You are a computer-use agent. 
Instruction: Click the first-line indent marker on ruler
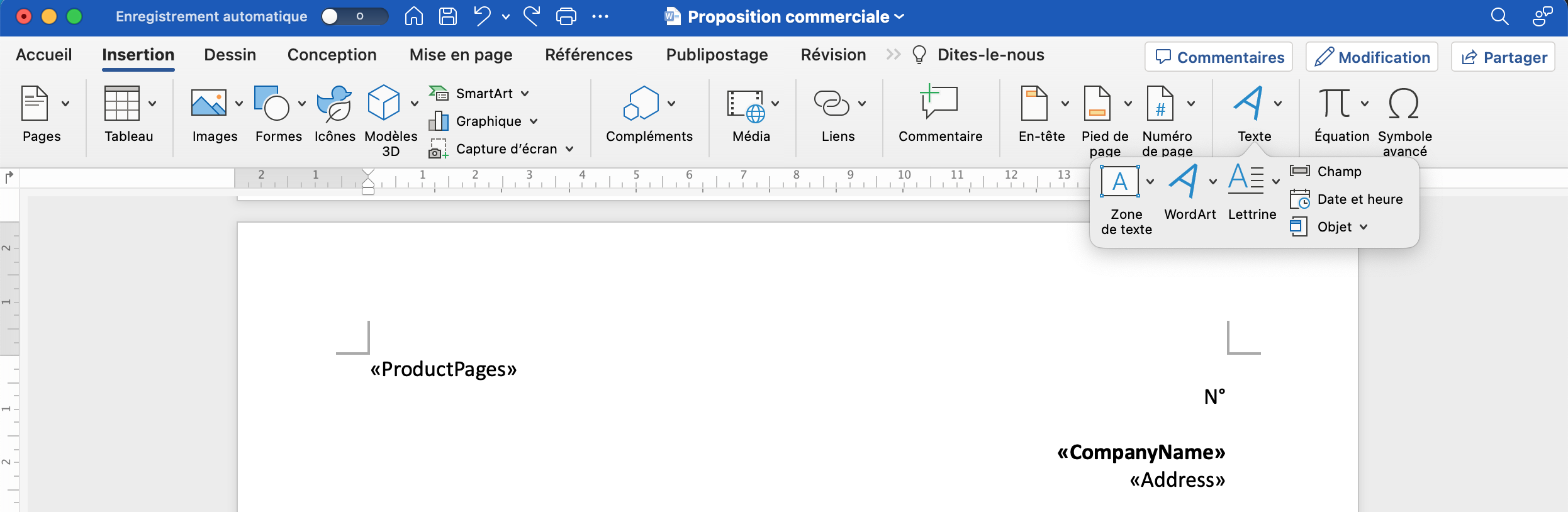click(368, 172)
